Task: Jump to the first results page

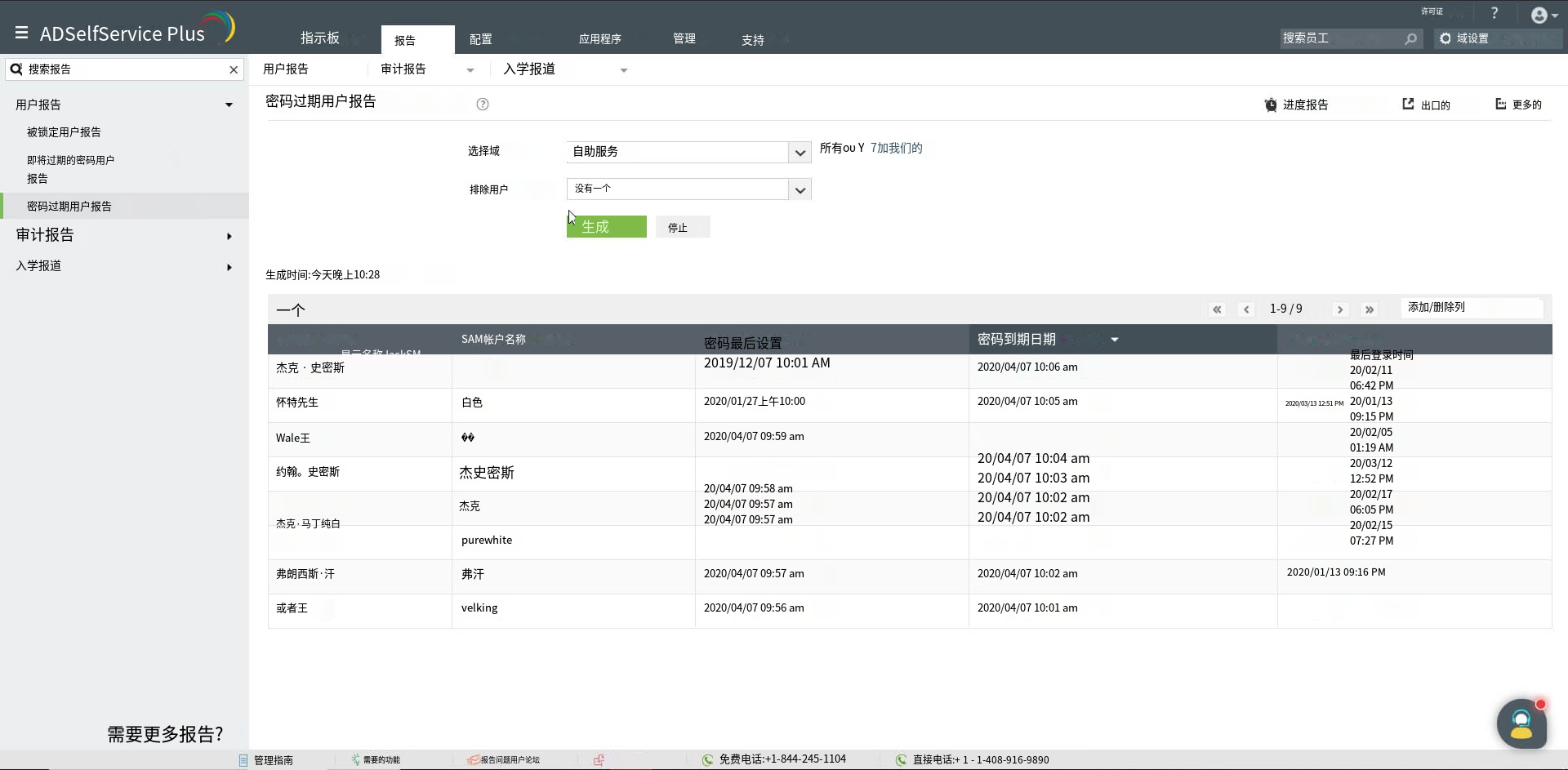Action: (1217, 309)
